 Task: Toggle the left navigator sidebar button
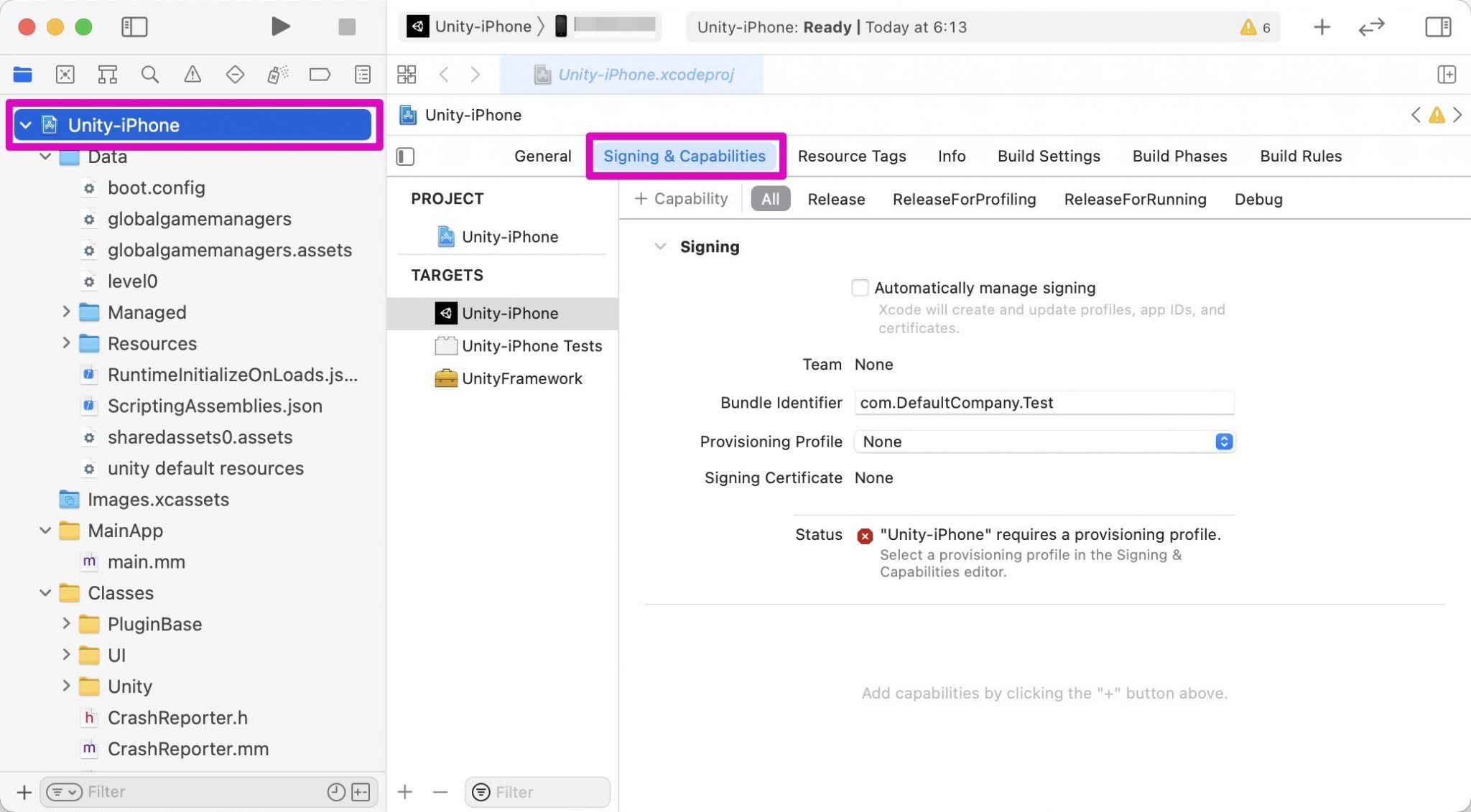coord(134,27)
